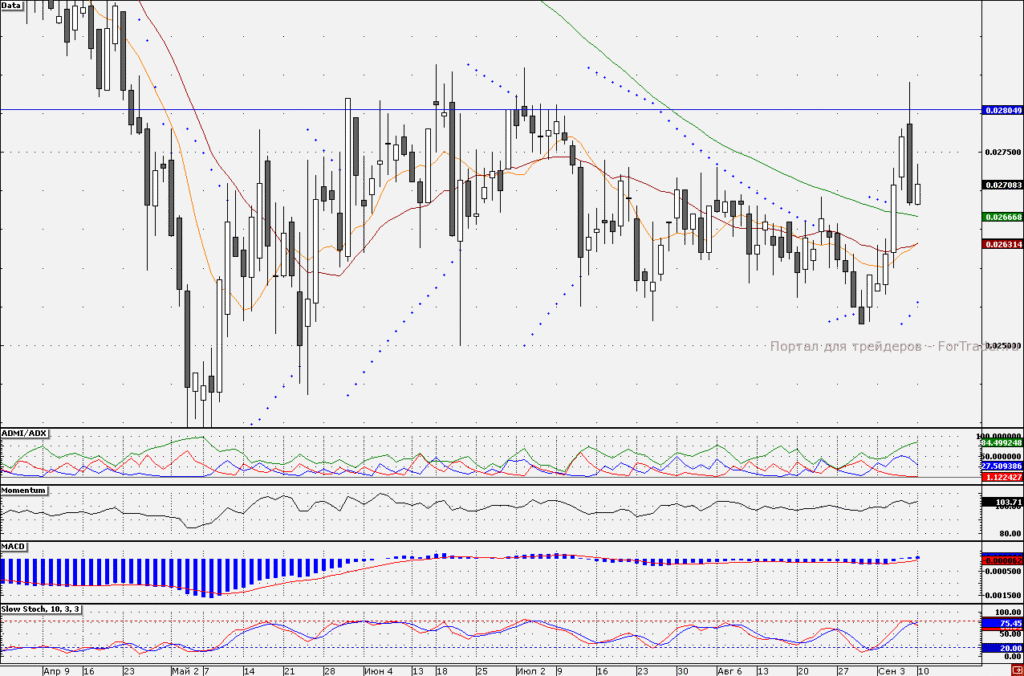
Task: Click the Май 2 date on time axis
Action: coord(184,671)
